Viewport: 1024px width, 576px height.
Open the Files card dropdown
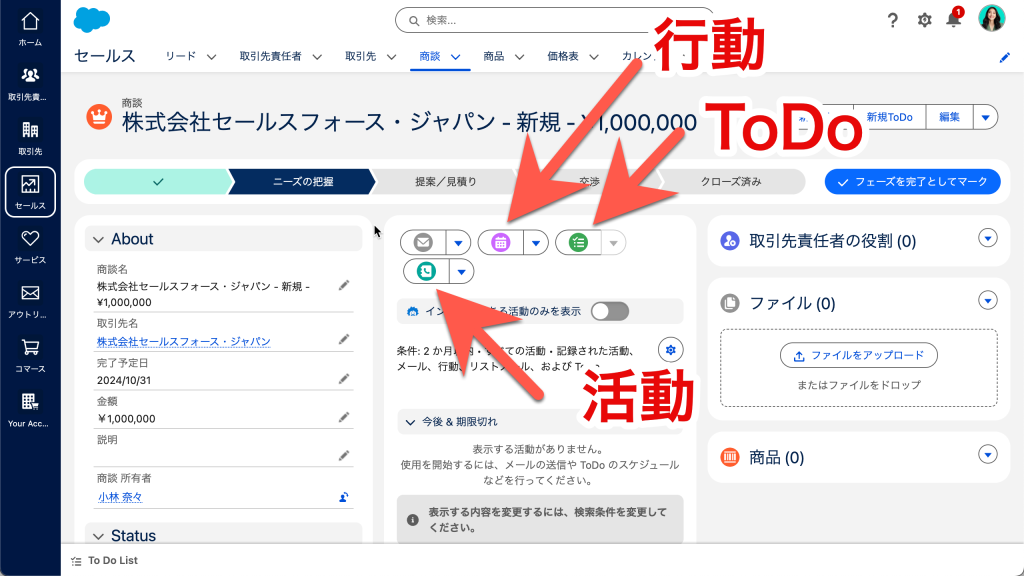[987, 300]
